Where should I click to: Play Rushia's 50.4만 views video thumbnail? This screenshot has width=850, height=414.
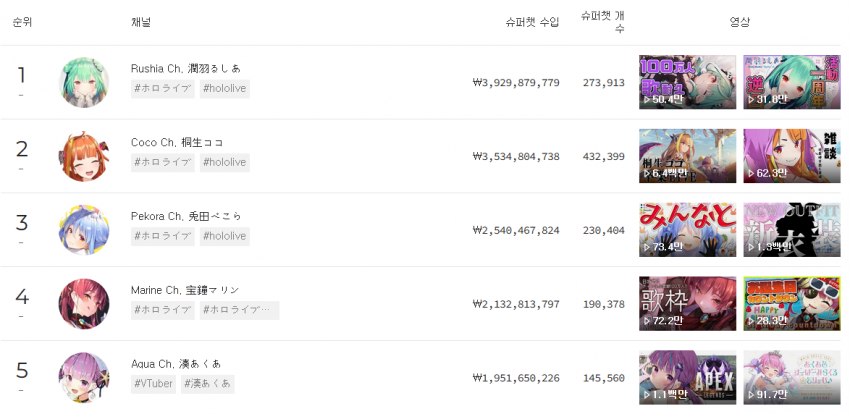tap(687, 82)
